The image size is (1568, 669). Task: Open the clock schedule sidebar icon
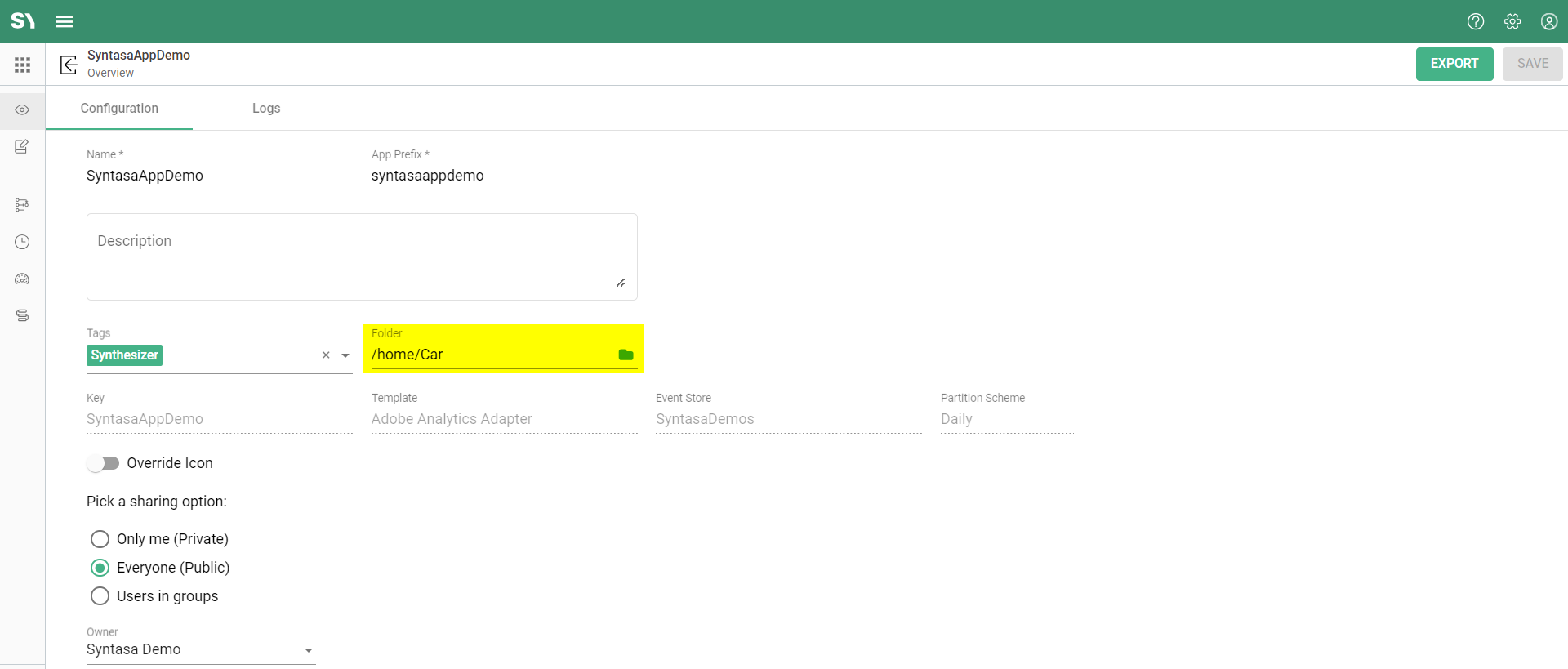click(22, 242)
